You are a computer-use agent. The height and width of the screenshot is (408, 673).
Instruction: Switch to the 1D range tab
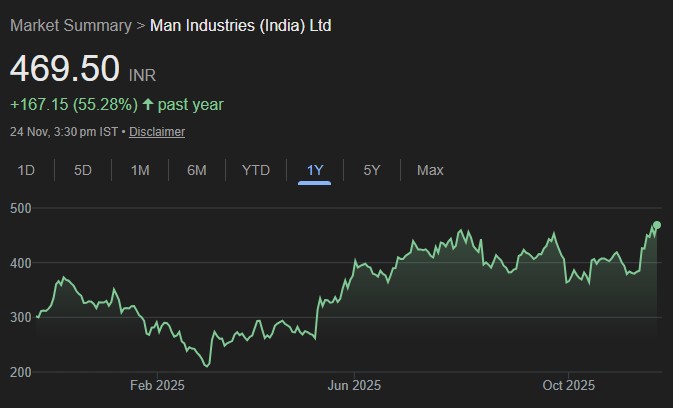[x=26, y=170]
